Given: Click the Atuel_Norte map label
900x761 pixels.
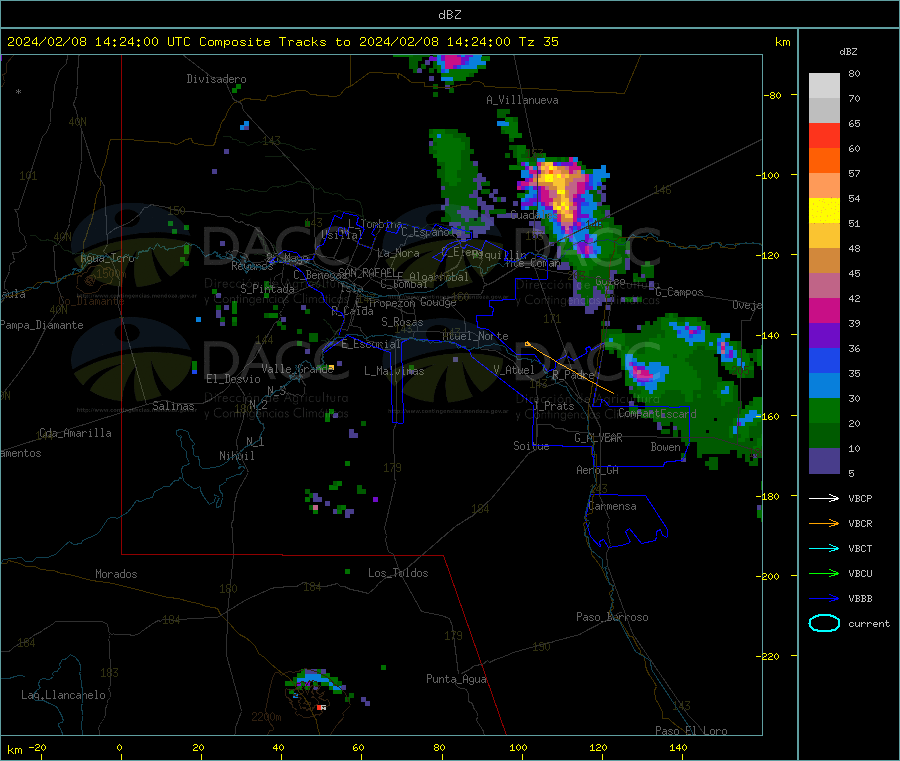Looking at the screenshot, I should tap(475, 336).
